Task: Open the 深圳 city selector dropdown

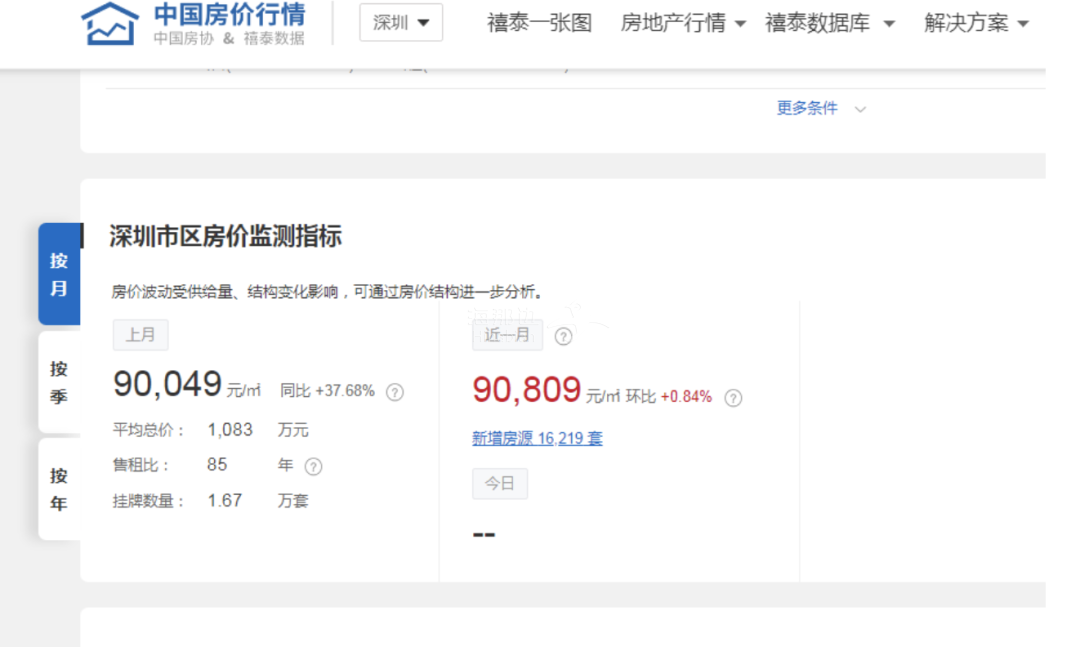Action: tap(400, 23)
